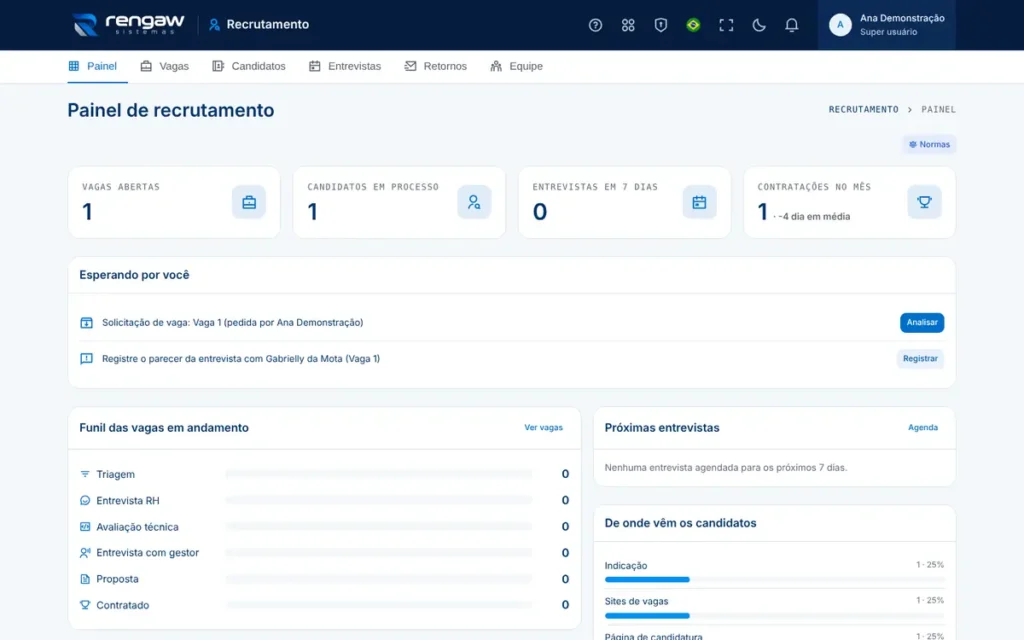Open the Ver vagas link
The width and height of the screenshot is (1024, 640).
click(x=543, y=427)
